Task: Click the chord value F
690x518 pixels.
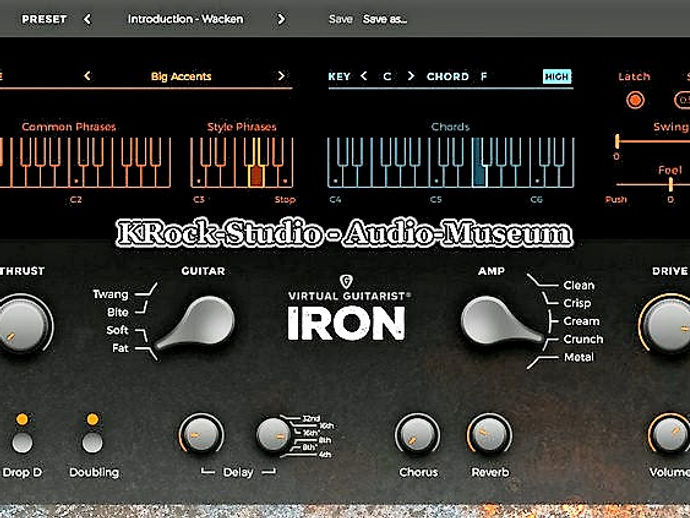Action: coord(484,76)
